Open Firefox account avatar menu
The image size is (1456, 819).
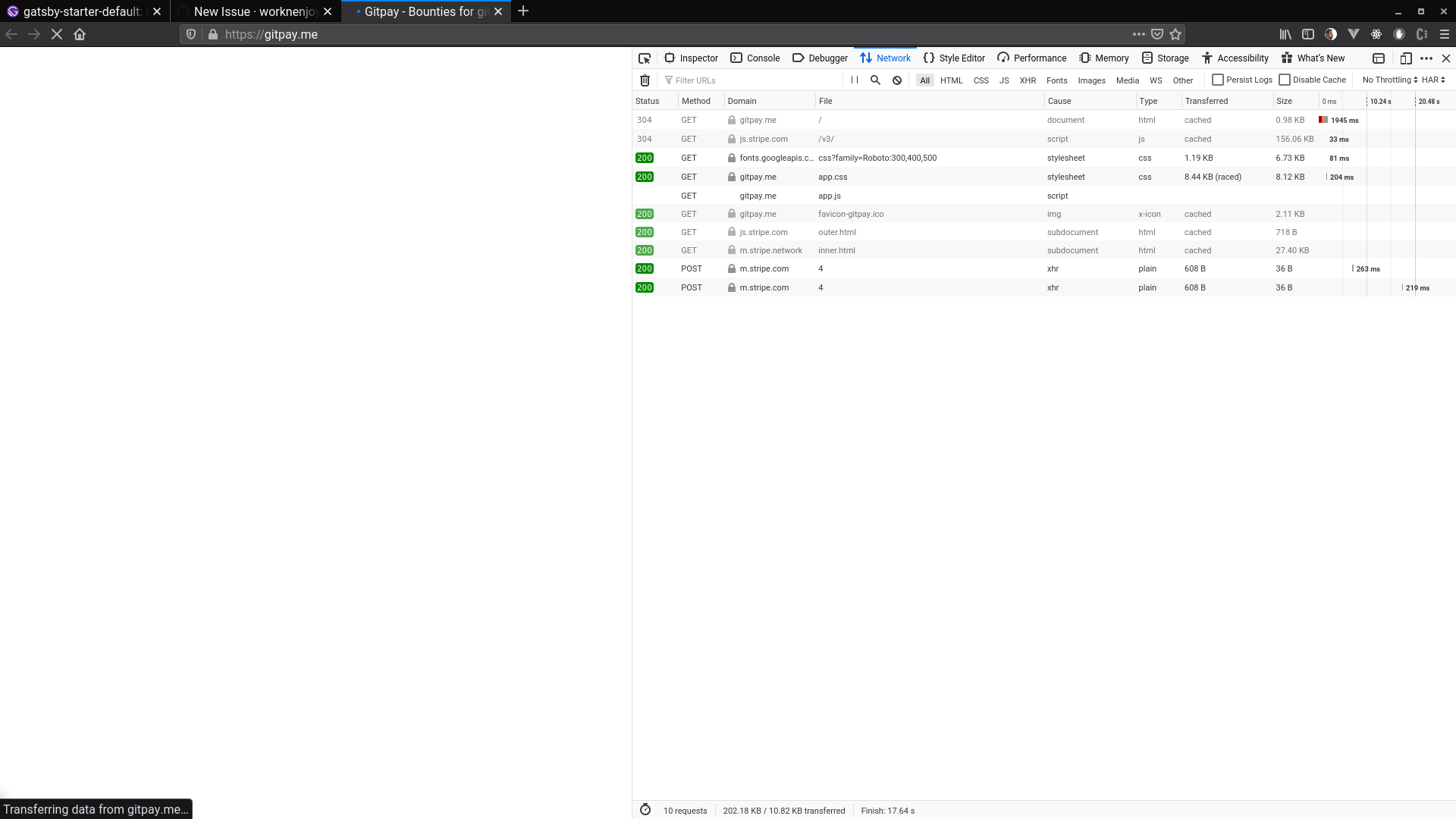1331,34
